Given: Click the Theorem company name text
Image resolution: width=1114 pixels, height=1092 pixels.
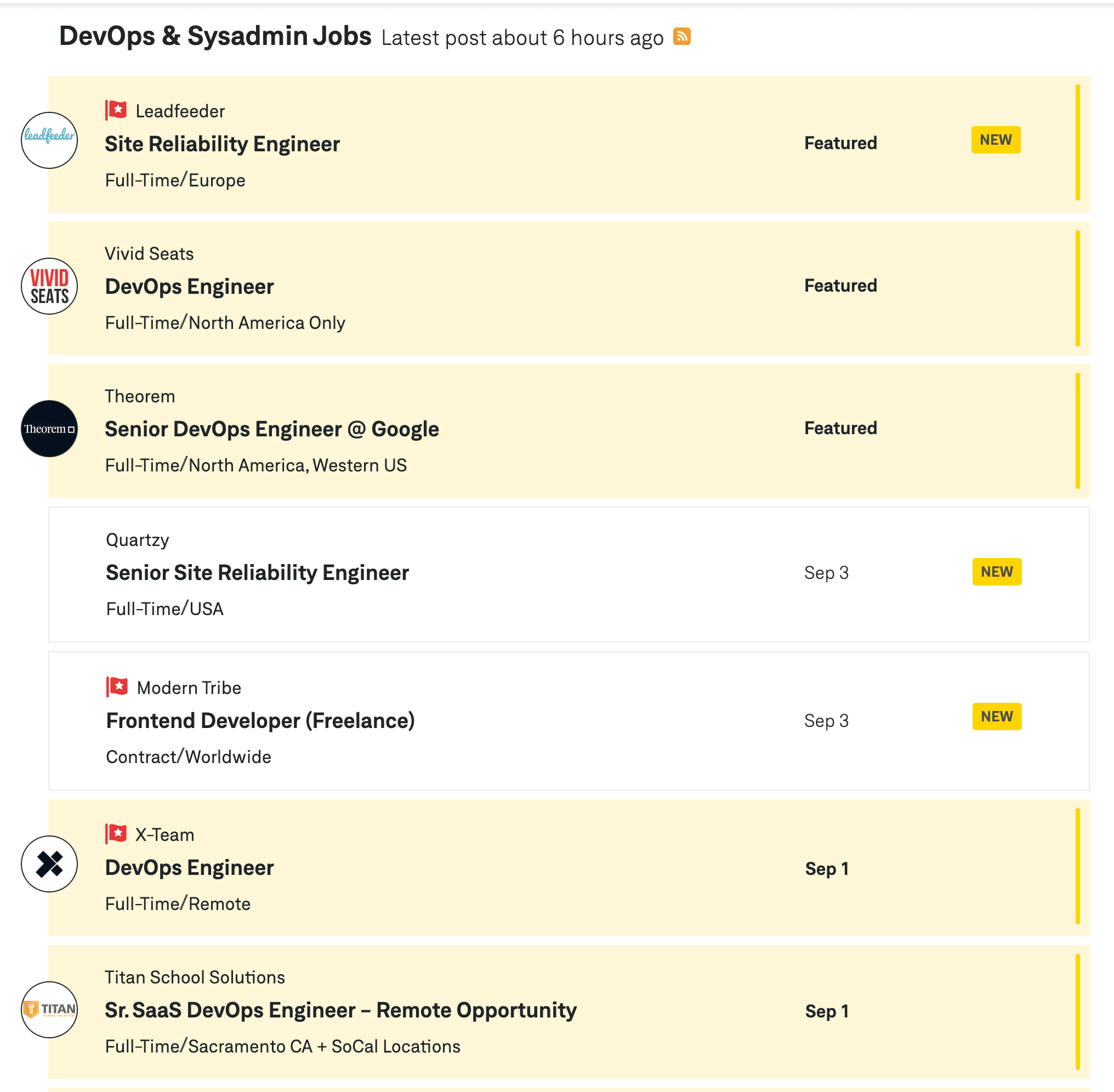Looking at the screenshot, I should click(x=140, y=396).
